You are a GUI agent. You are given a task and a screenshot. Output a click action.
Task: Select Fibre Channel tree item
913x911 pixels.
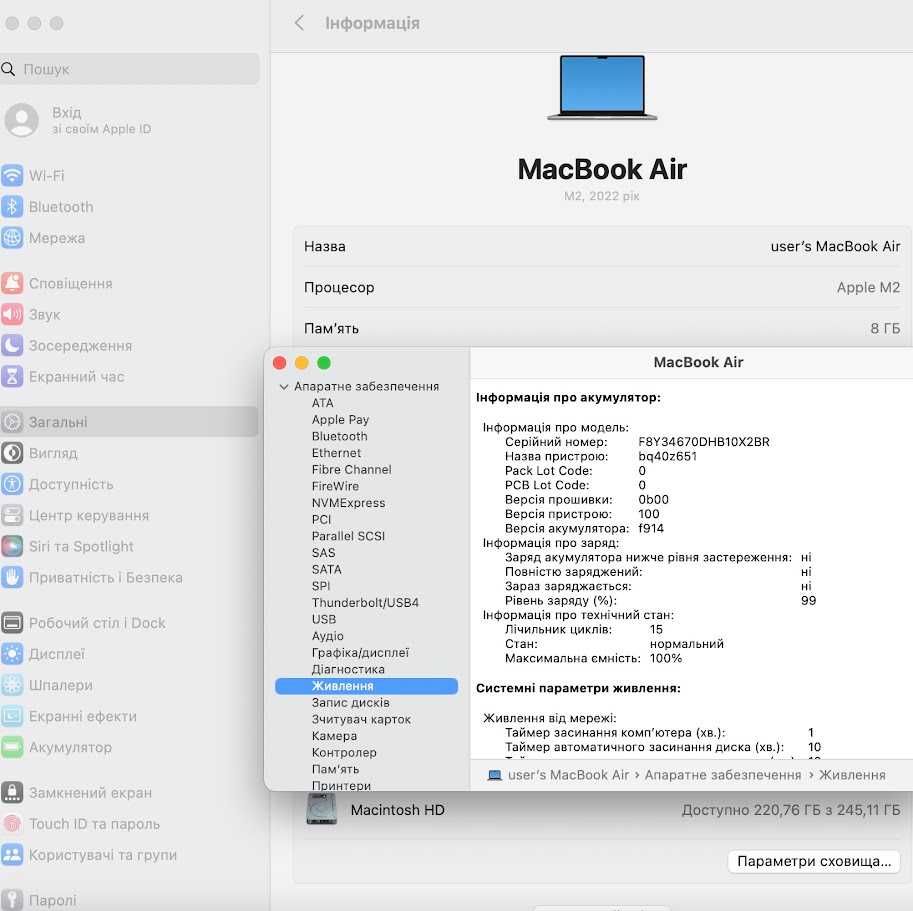pyautogui.click(x=351, y=469)
